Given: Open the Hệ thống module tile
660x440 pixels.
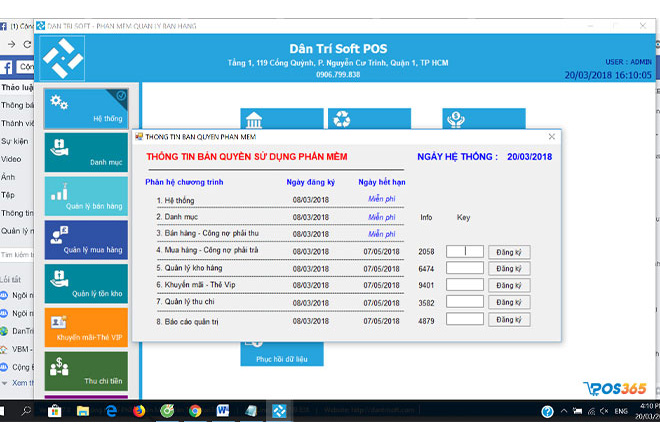Looking at the screenshot, I should [x=86, y=109].
